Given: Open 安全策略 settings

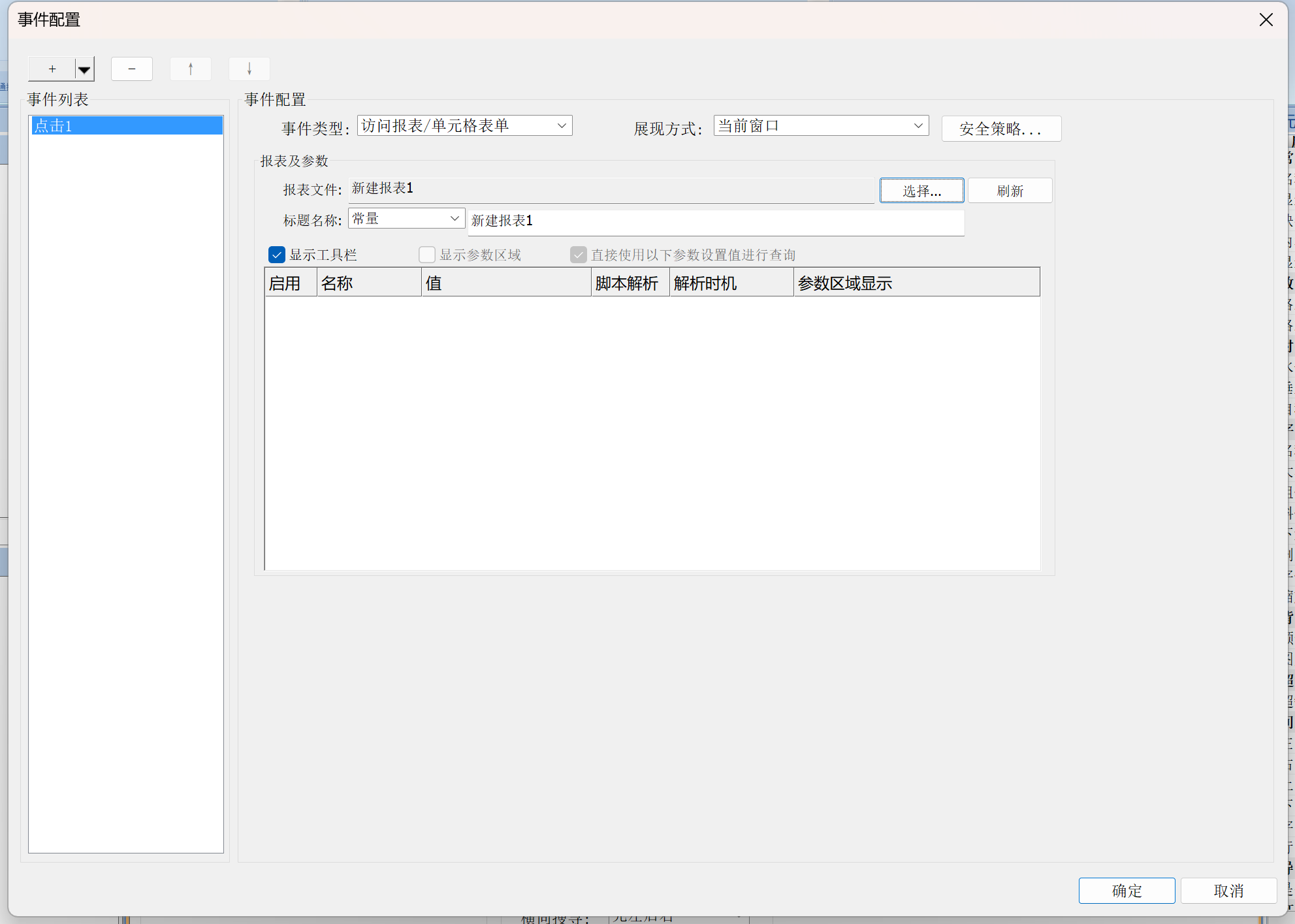Looking at the screenshot, I should tap(1000, 129).
